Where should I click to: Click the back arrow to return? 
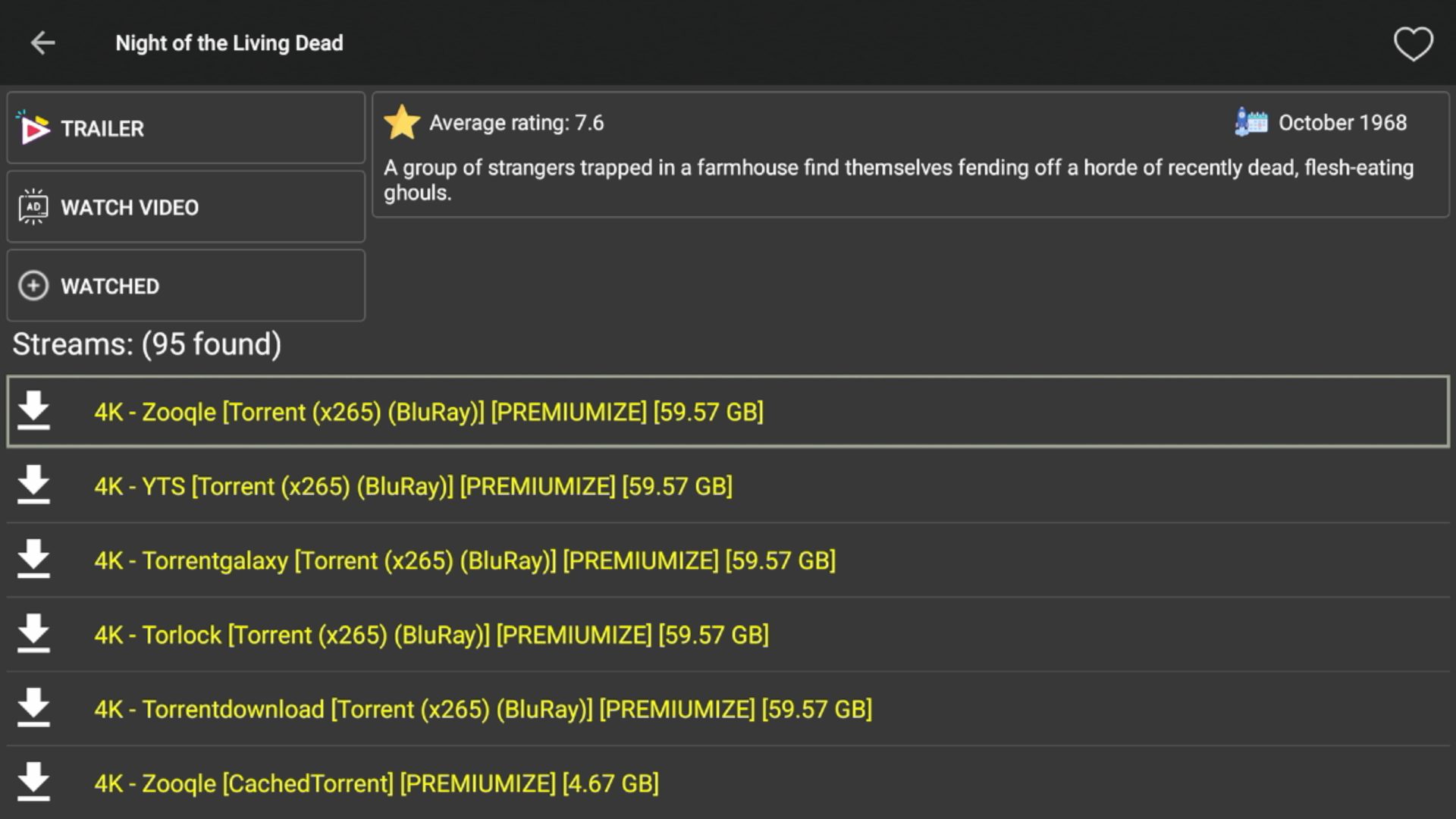coord(43,42)
